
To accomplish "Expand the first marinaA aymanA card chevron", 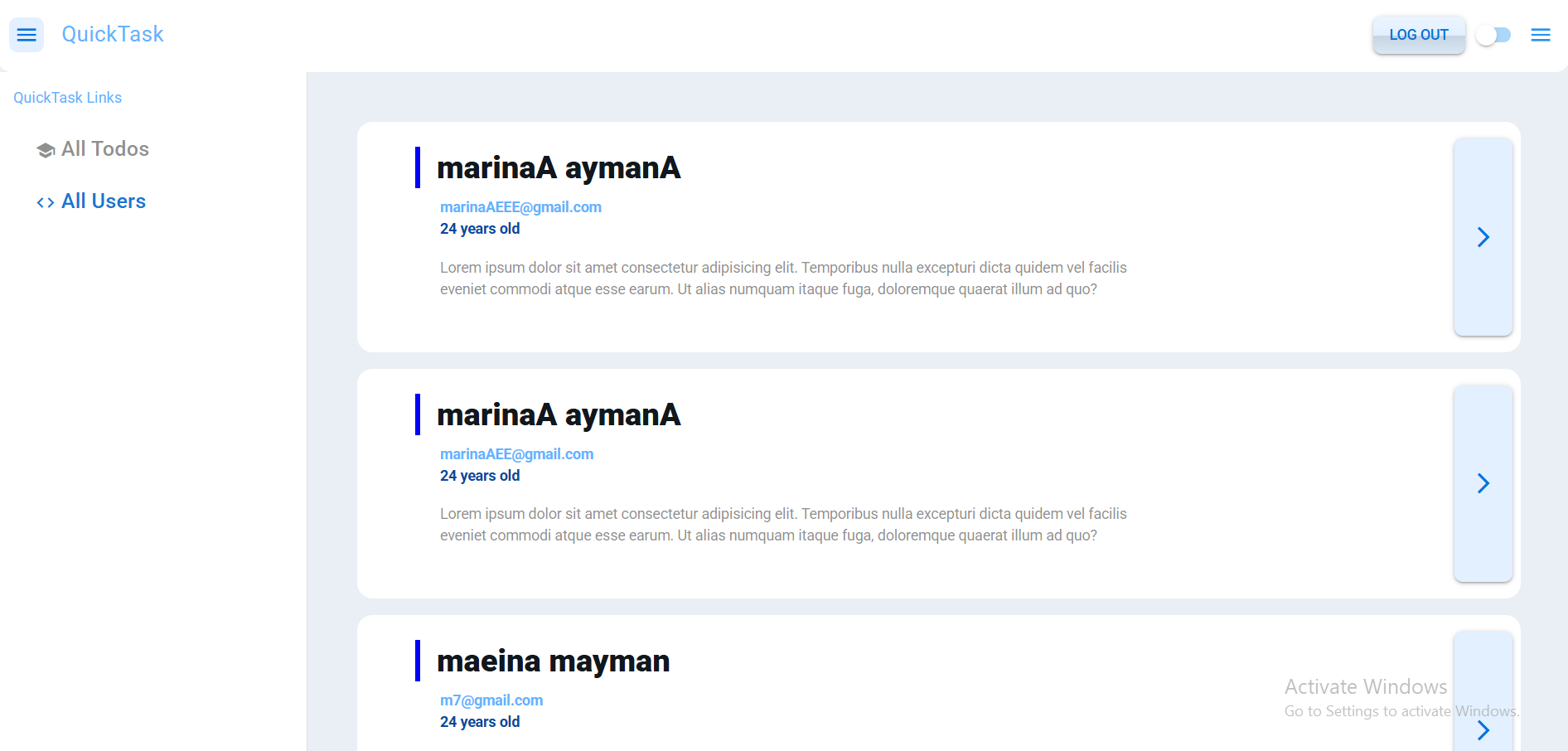I will 1483,237.
